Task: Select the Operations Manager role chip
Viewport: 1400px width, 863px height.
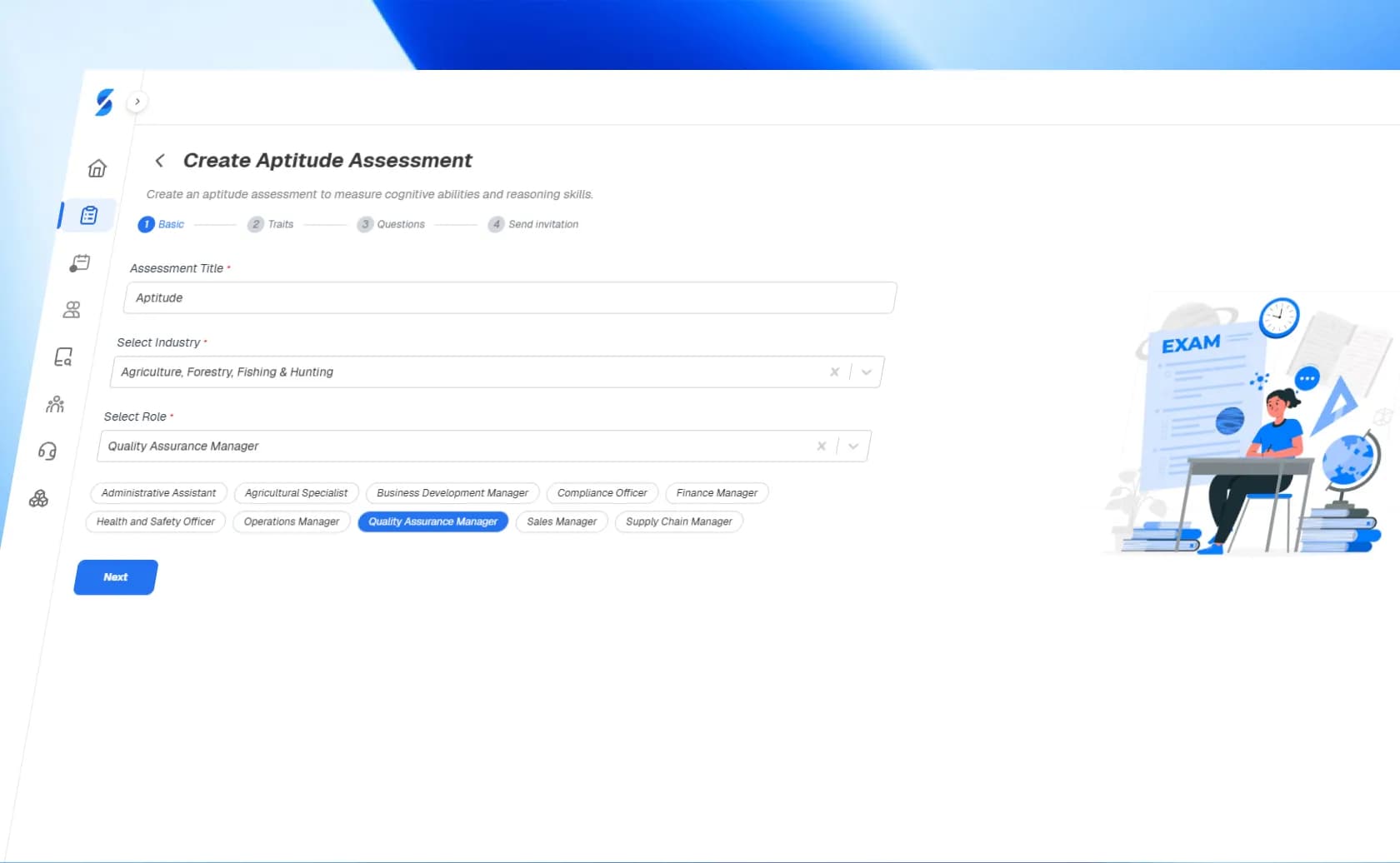Action: click(x=291, y=521)
